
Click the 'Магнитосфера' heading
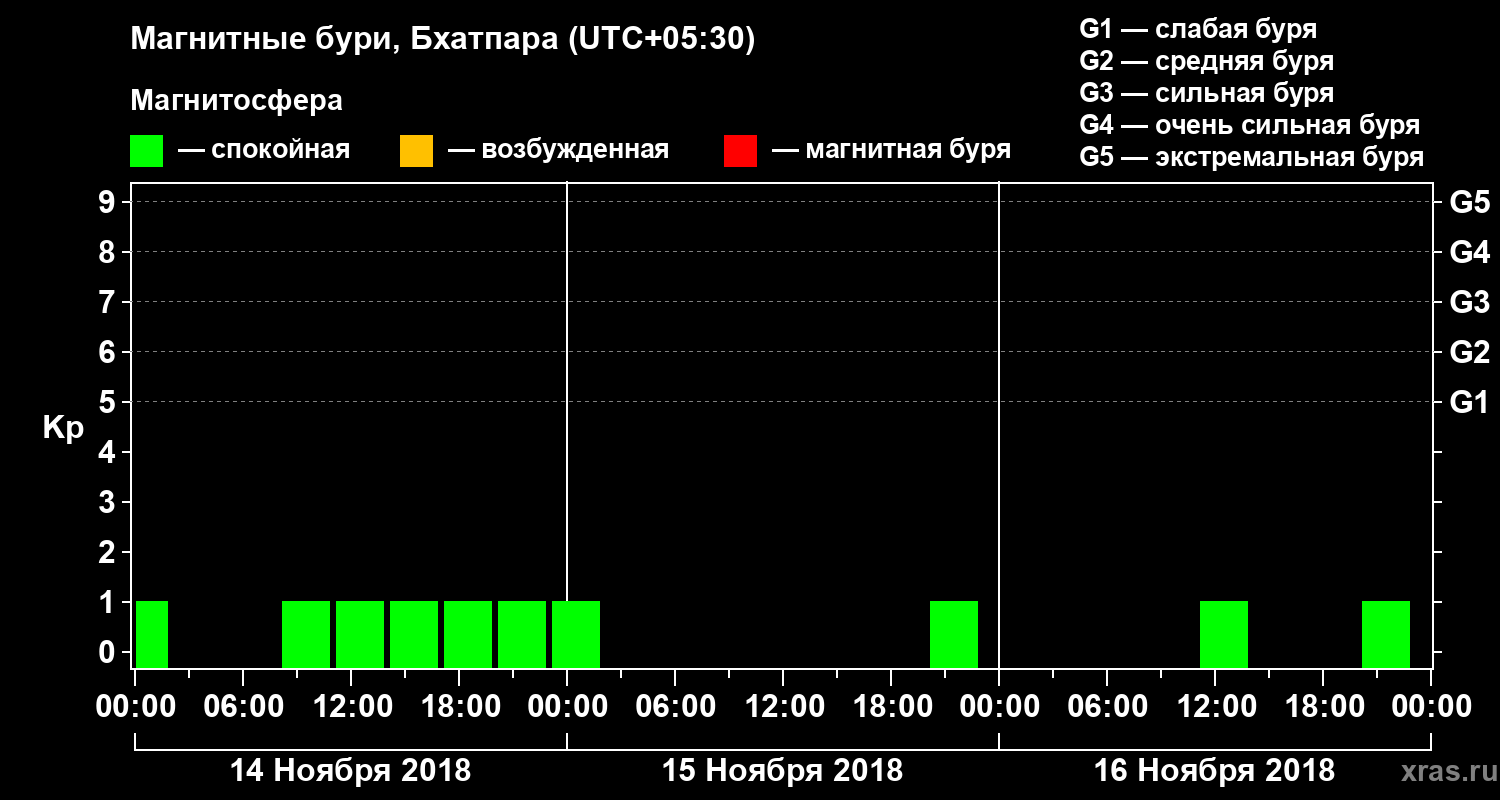(x=236, y=101)
